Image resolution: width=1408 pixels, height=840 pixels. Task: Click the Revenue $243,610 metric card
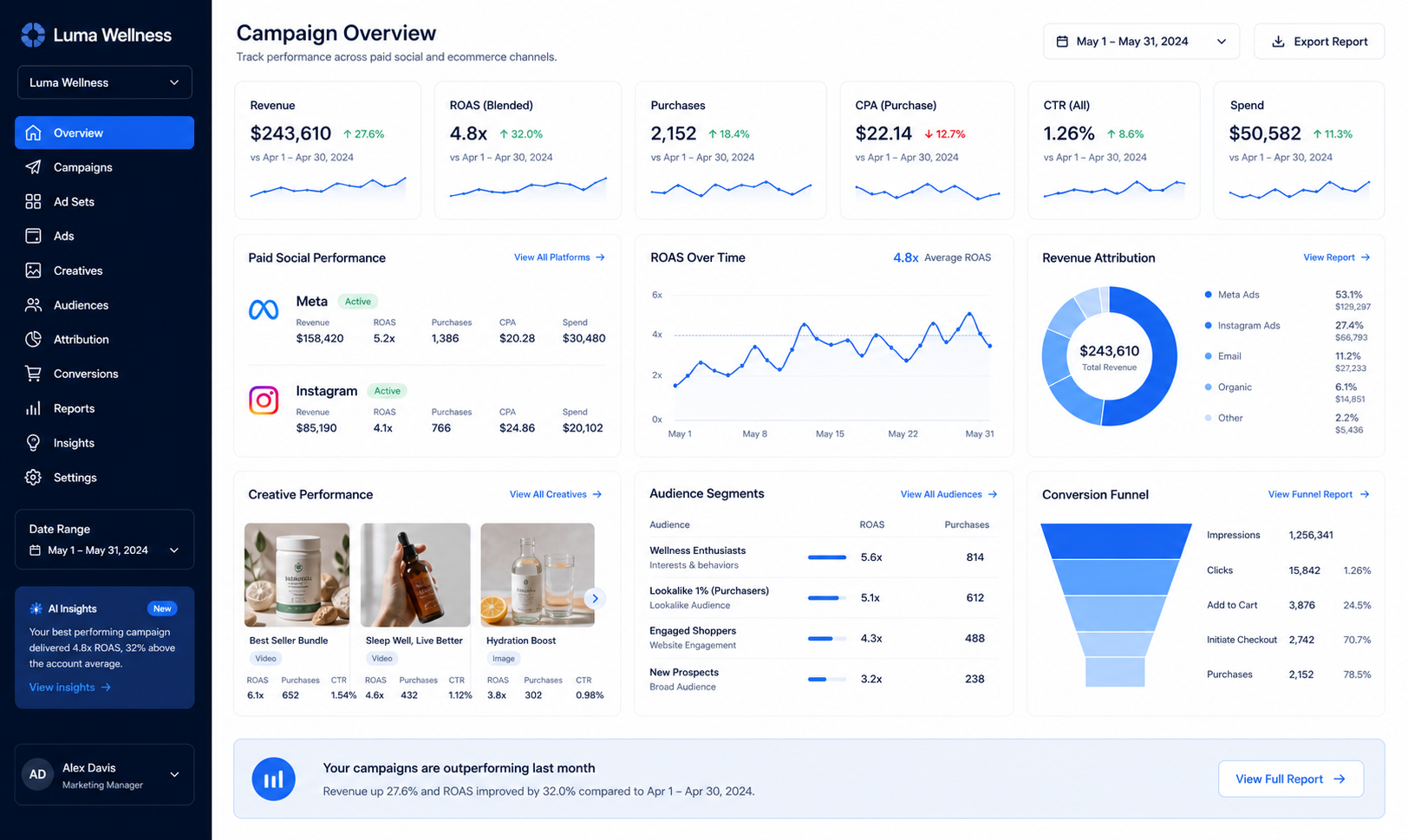[328, 150]
